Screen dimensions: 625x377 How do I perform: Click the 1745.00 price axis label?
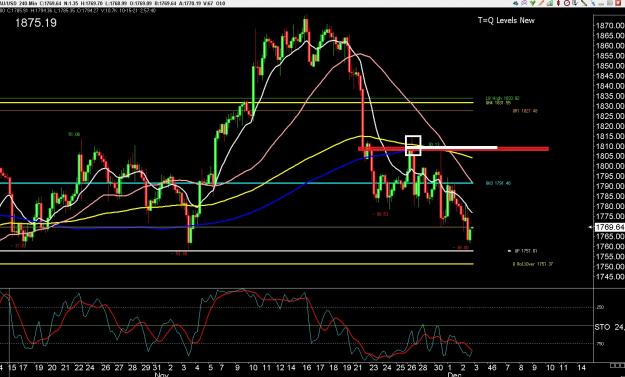(610, 277)
